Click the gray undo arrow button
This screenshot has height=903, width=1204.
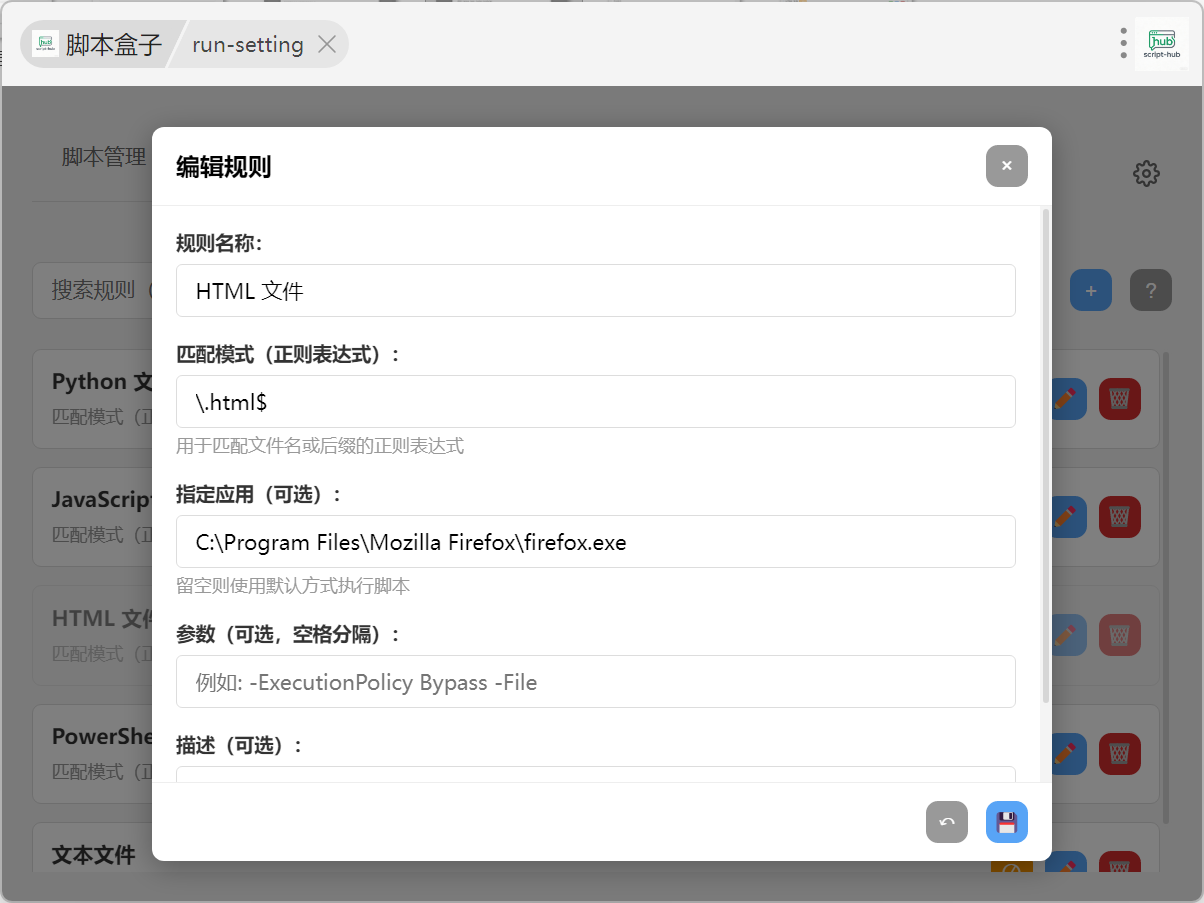pos(946,822)
